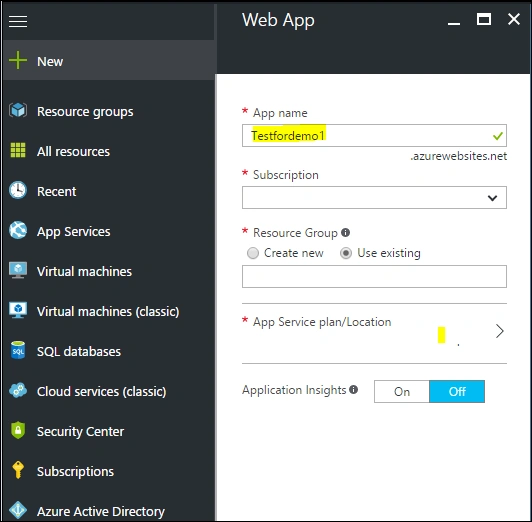Viewport: 532px width, 522px height.
Task: Select the Create new radio button
Action: click(x=253, y=253)
